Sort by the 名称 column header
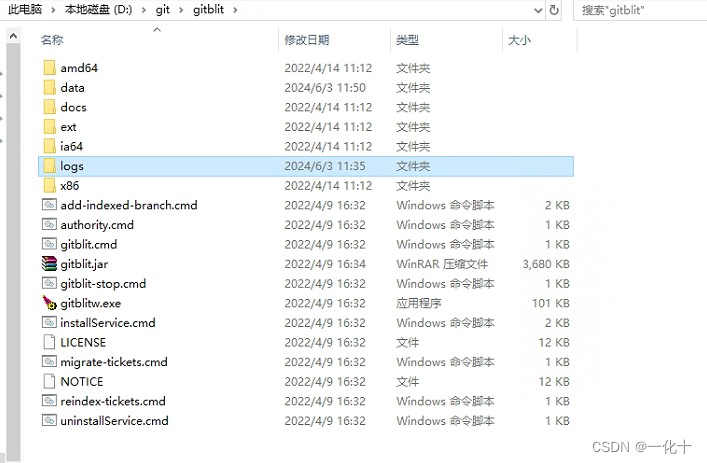The image size is (707, 463). click(x=52, y=40)
